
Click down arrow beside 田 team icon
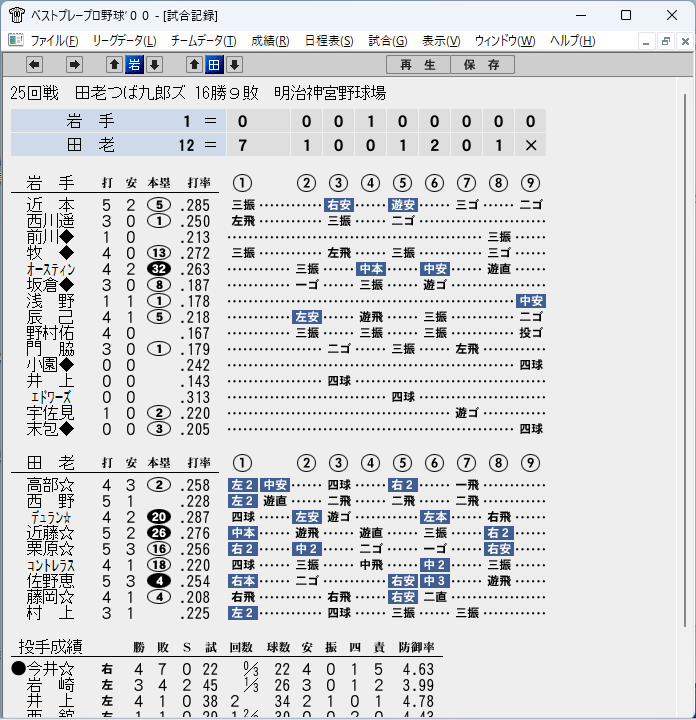pos(235,65)
